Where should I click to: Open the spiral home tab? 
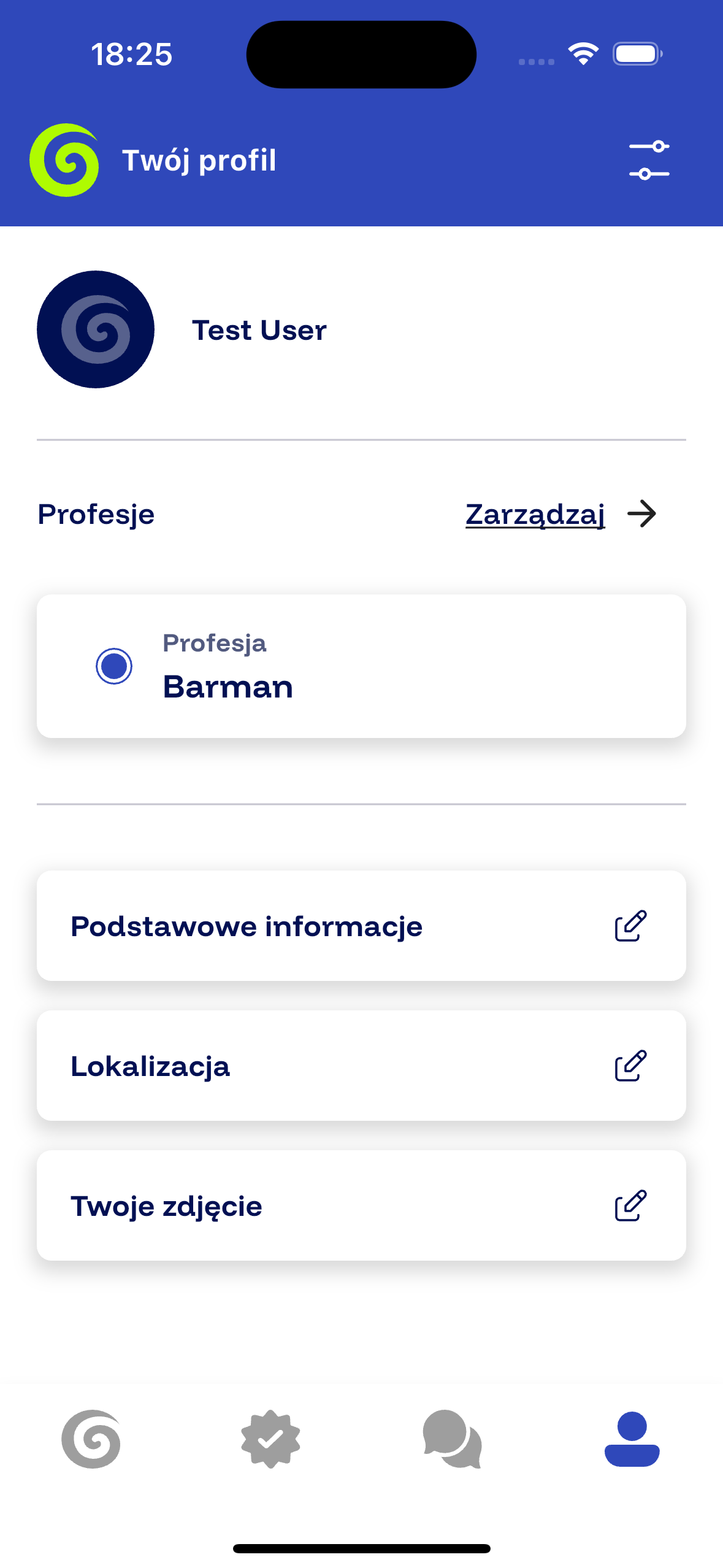pos(91,1439)
